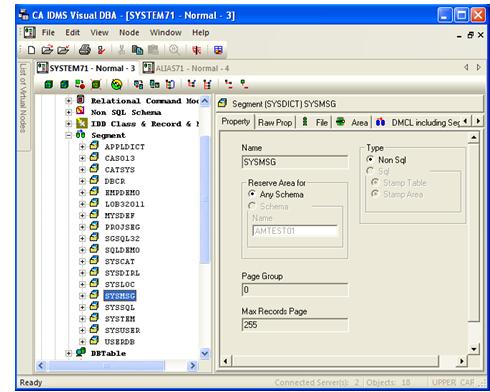Screen dimensions: 490x392
Task: Select the Stamp Table radio button
Action: (375, 182)
